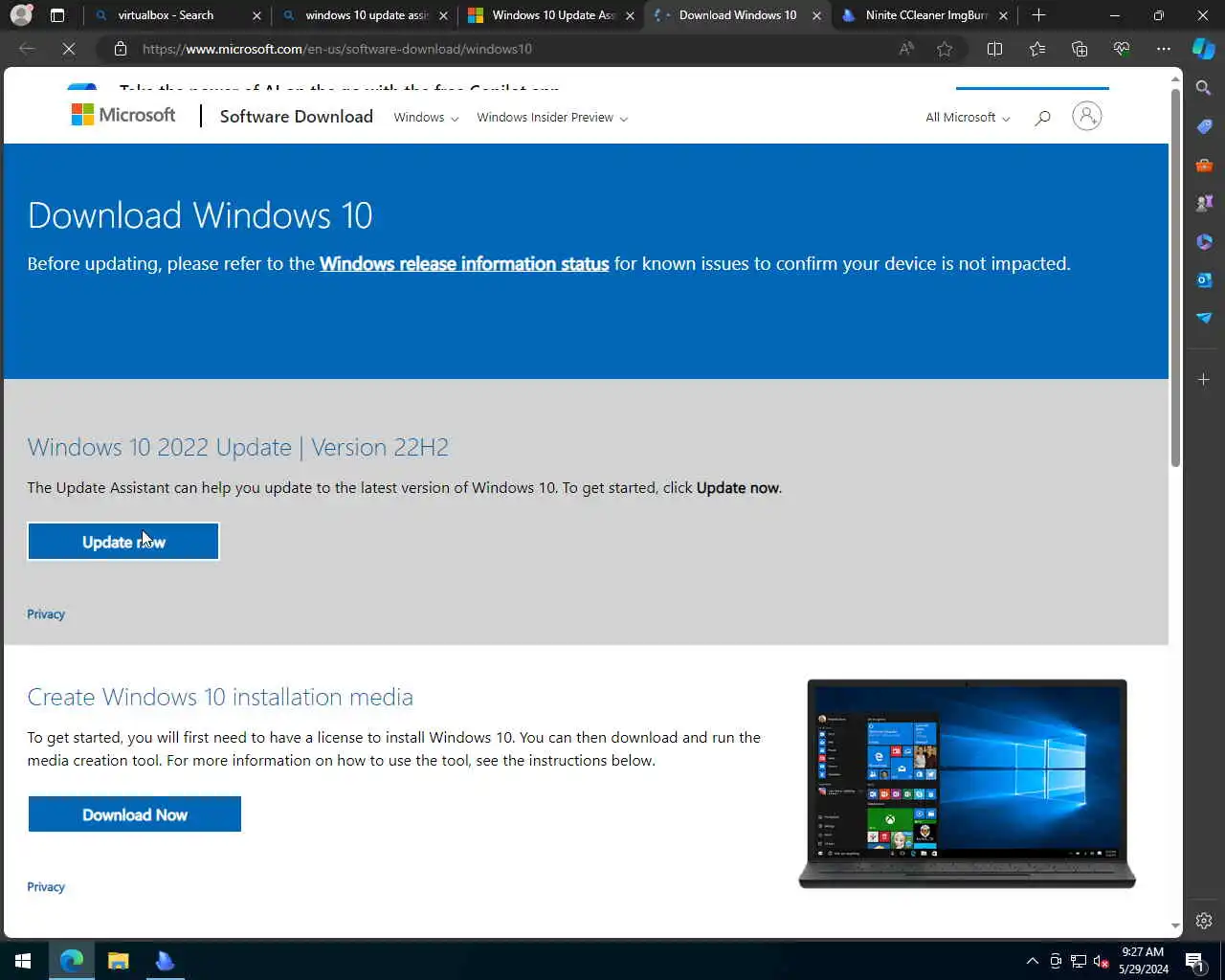This screenshot has height=980, width=1225.
Task: Sign in with the account icon
Action: click(x=1086, y=116)
